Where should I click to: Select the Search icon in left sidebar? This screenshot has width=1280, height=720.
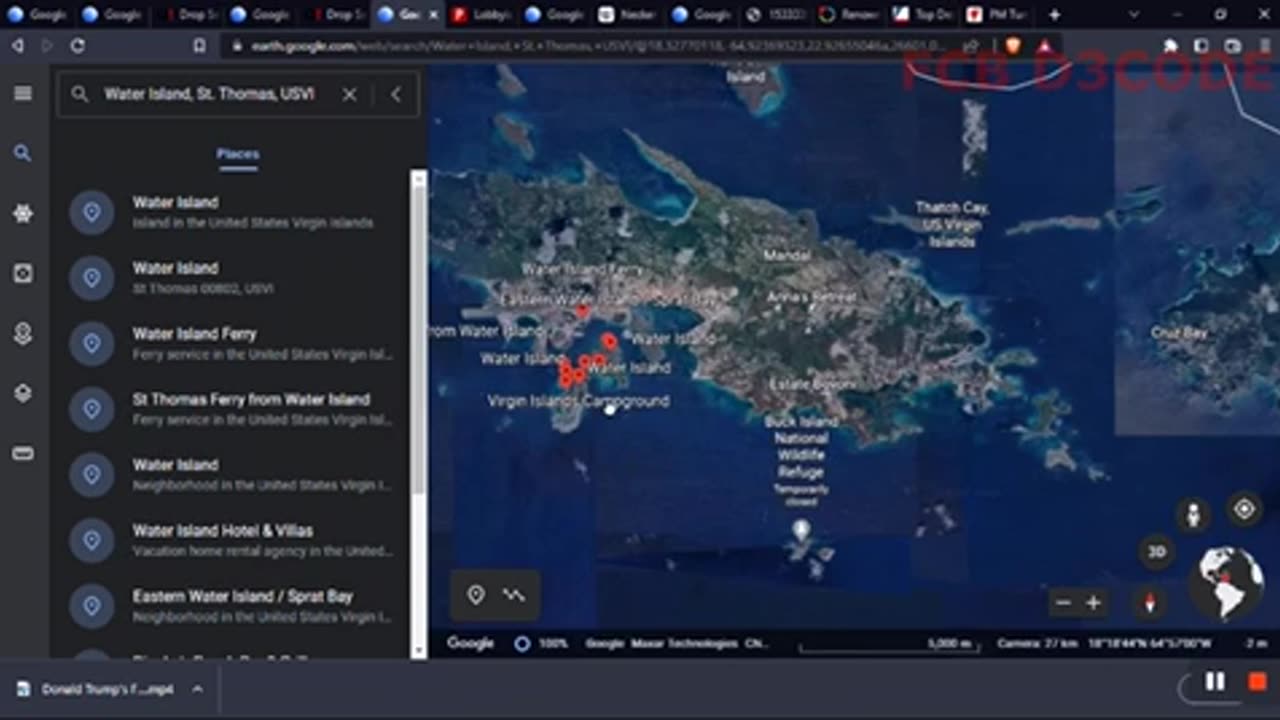click(x=23, y=153)
